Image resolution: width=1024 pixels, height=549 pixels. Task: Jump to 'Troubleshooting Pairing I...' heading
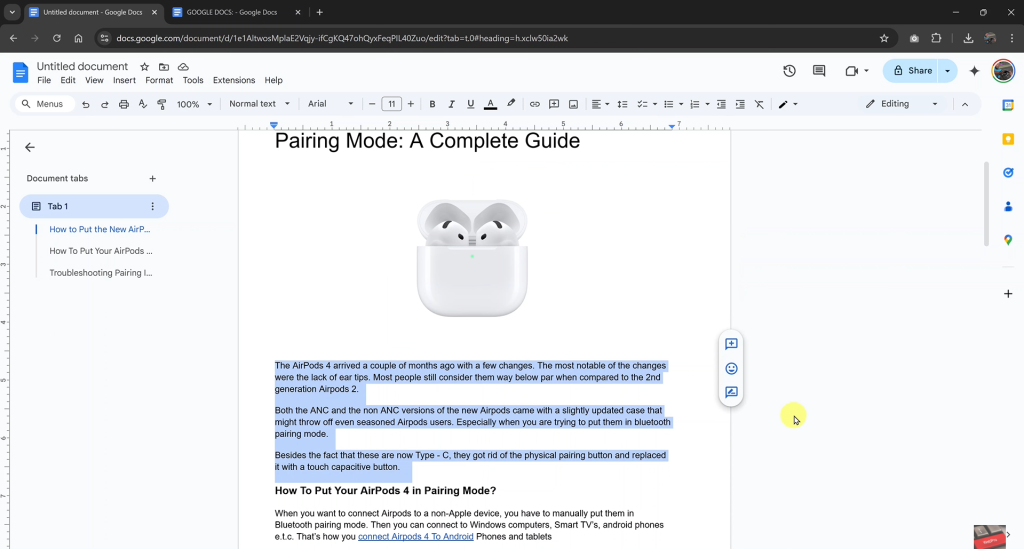[101, 273]
